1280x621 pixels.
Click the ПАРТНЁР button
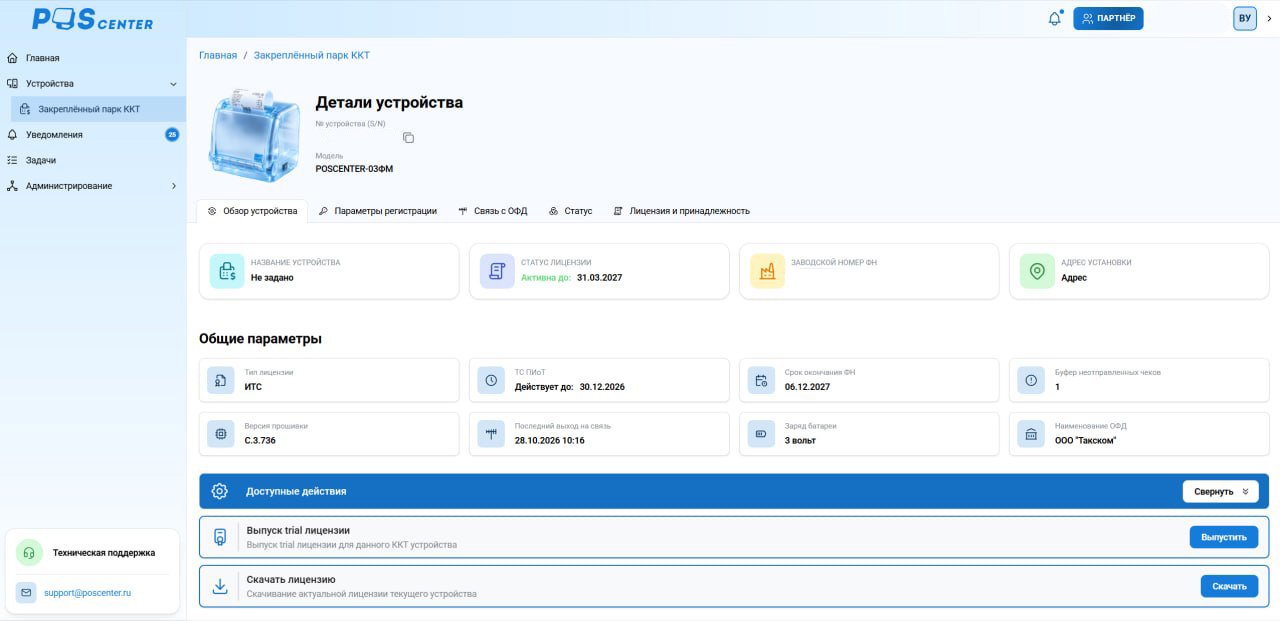coord(1108,18)
